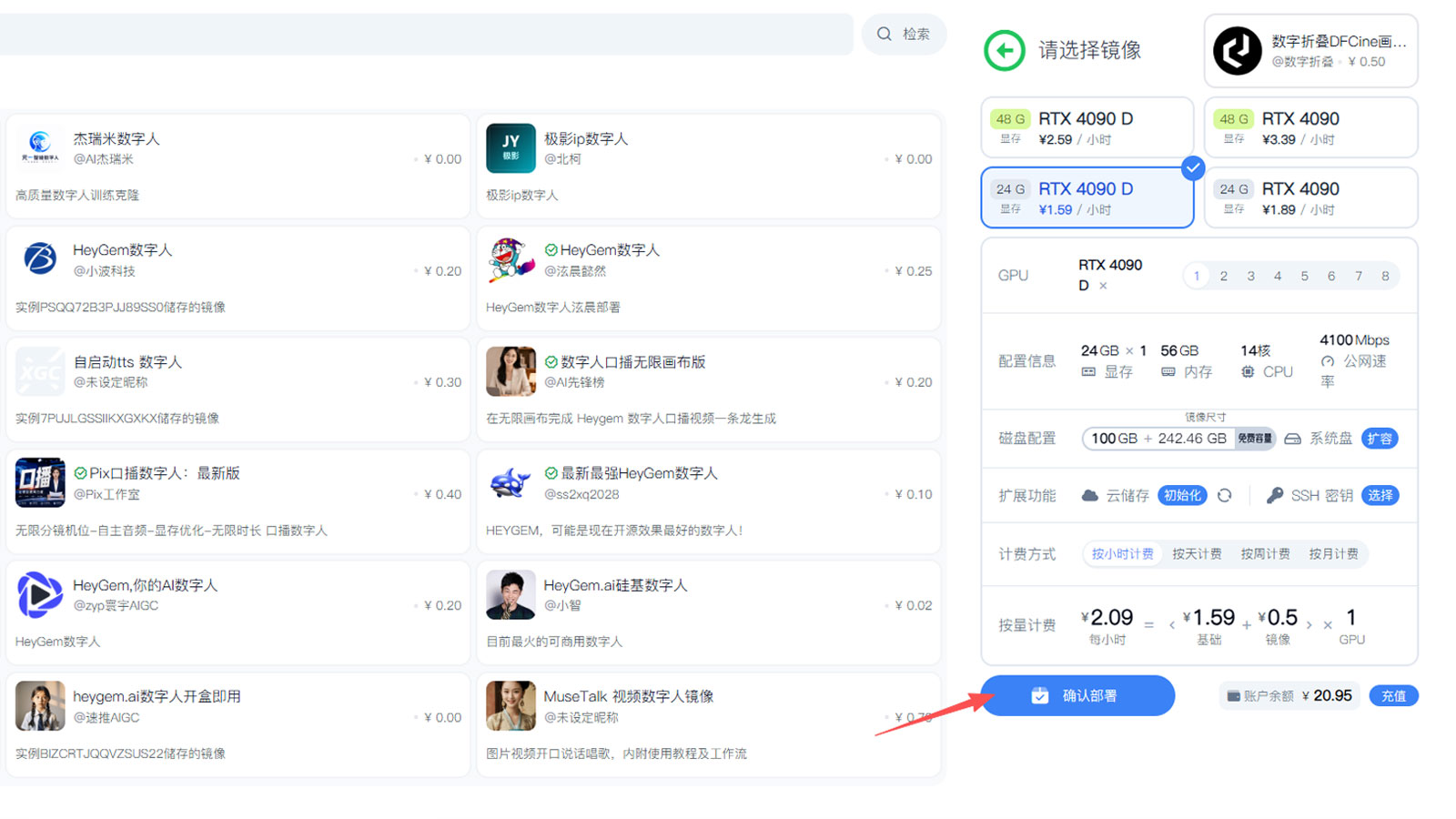
Task: Set GPU count to 8
Action: pos(1385,276)
